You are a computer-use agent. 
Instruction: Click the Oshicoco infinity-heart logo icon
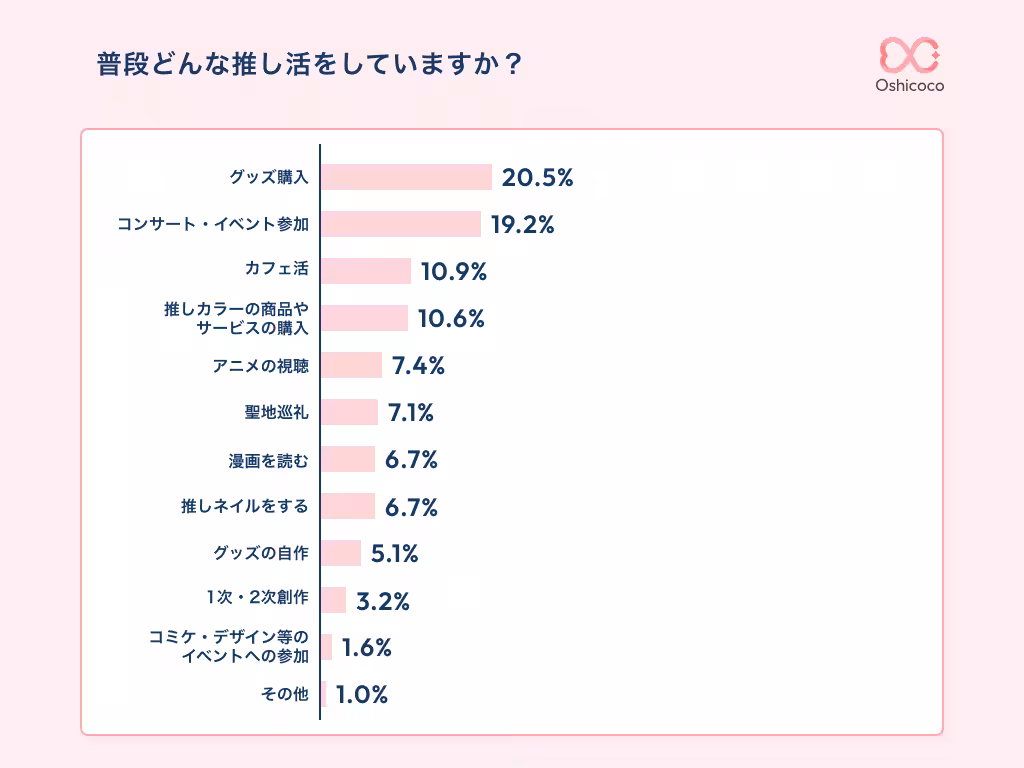[909, 54]
